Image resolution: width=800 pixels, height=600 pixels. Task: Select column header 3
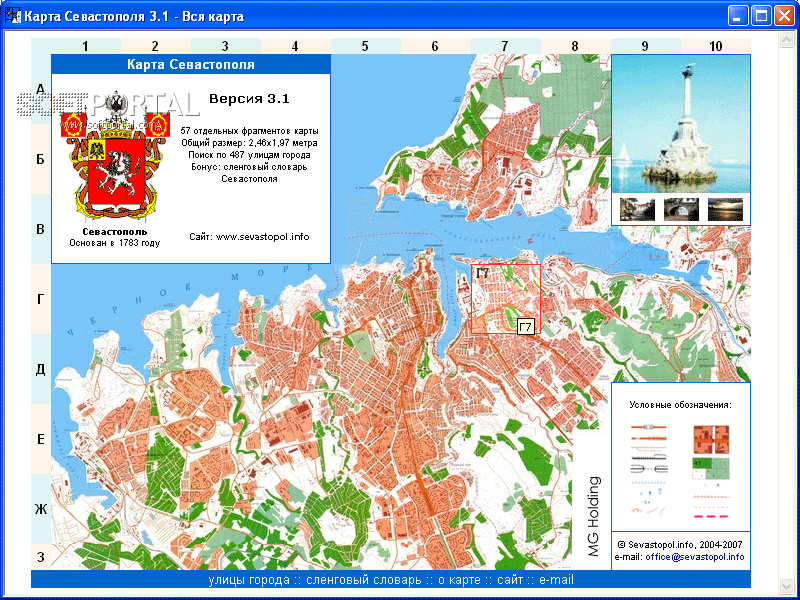pyautogui.click(x=225, y=46)
